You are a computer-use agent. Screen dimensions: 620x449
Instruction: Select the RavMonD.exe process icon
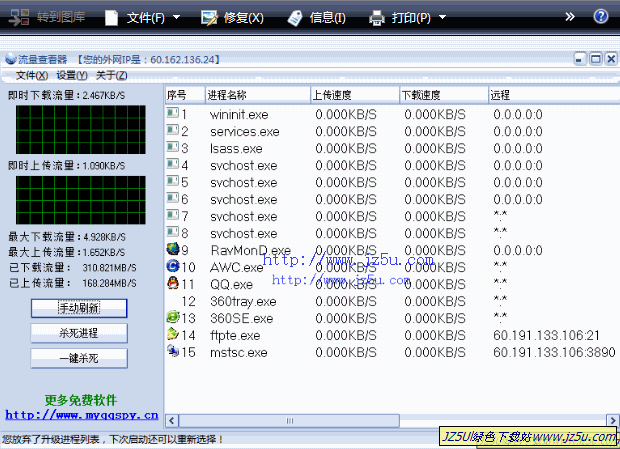pyautogui.click(x=173, y=249)
